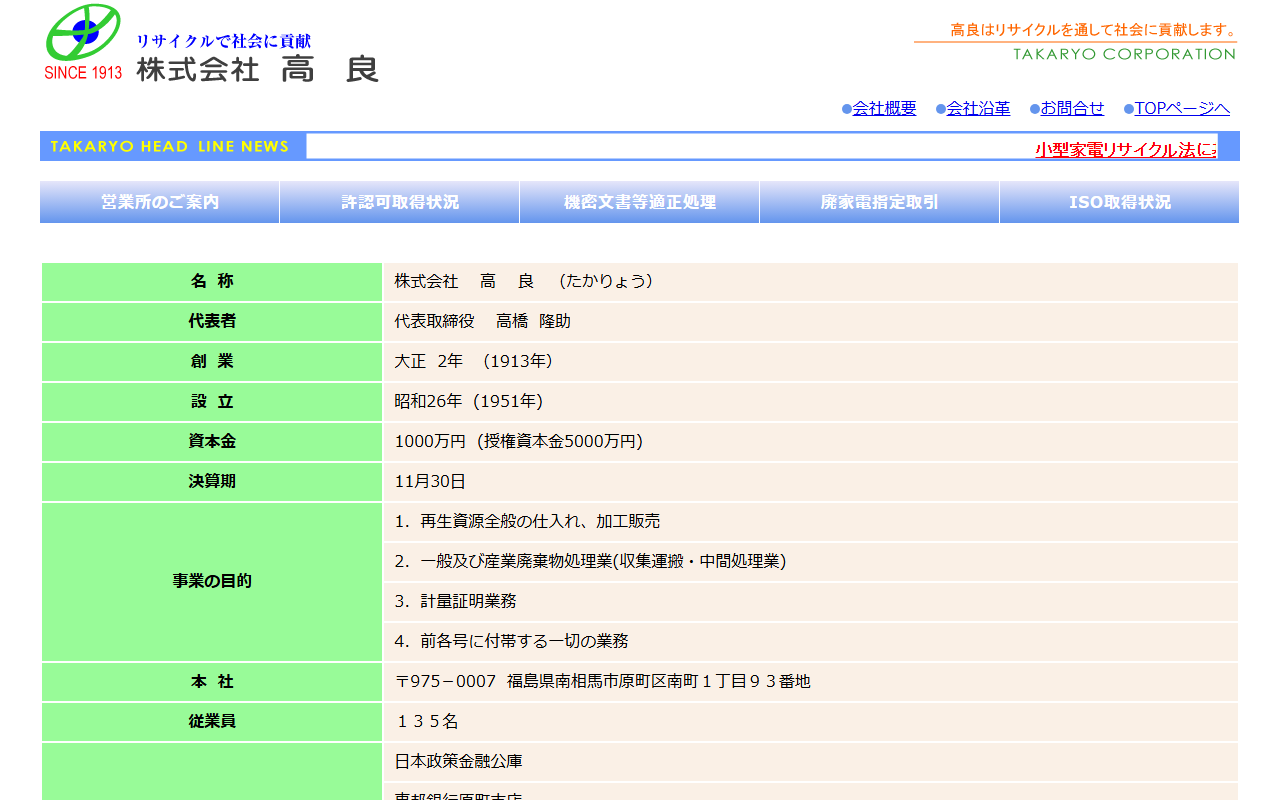This screenshot has height=800, width=1280.
Task: Open the 許認可取得状況 menu tab
Action: 400,202
